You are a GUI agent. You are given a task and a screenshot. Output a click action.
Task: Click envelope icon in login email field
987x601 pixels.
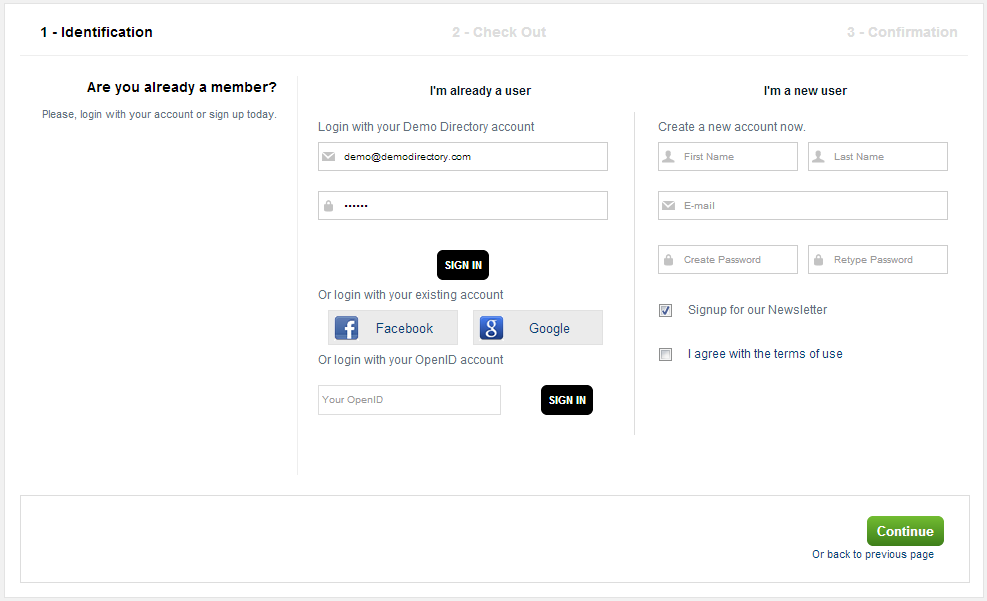(329, 157)
